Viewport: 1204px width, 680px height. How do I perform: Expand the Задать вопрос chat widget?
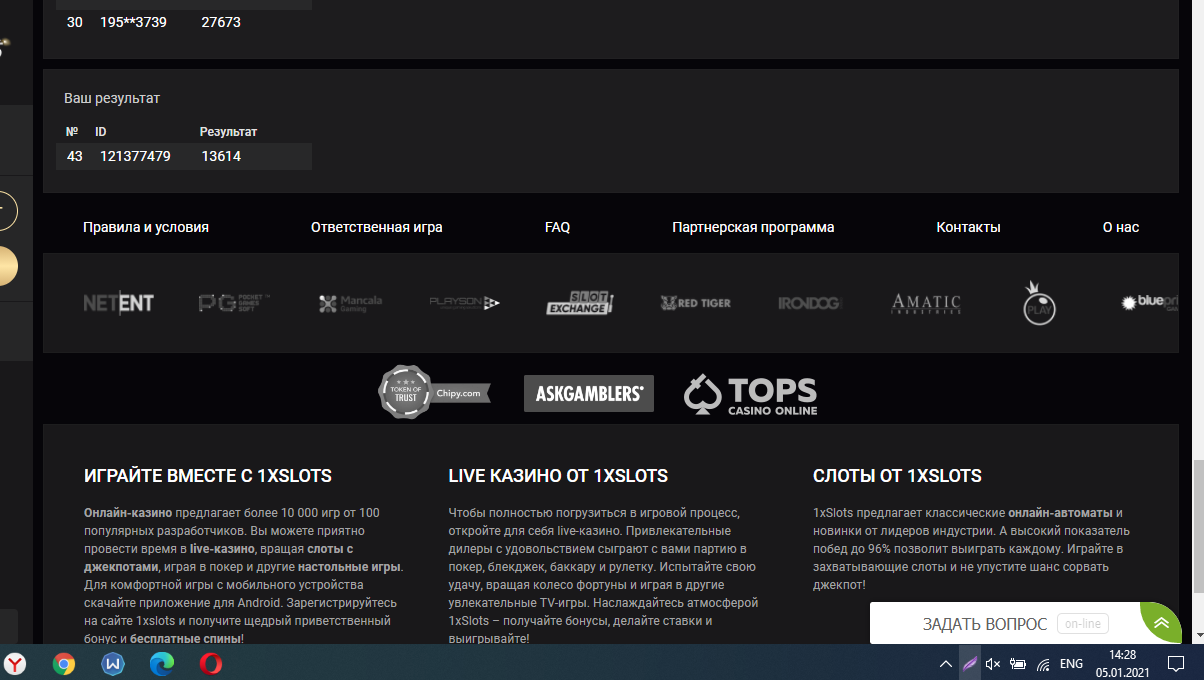tap(1161, 623)
